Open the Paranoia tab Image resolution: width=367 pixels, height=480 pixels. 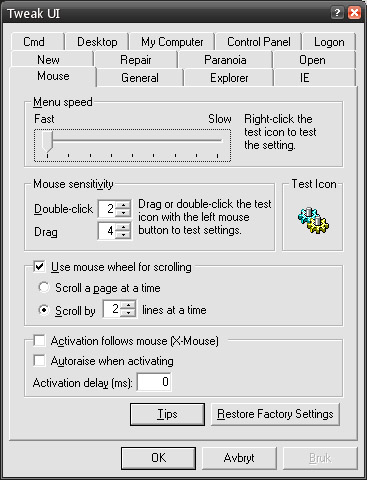(225, 60)
